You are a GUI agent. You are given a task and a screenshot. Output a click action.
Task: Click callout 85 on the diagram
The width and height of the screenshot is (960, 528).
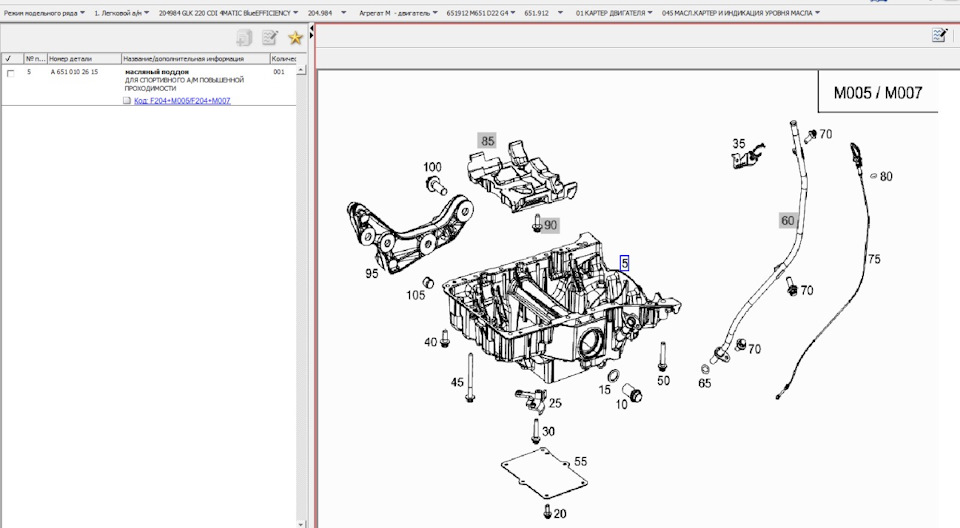[x=487, y=141]
